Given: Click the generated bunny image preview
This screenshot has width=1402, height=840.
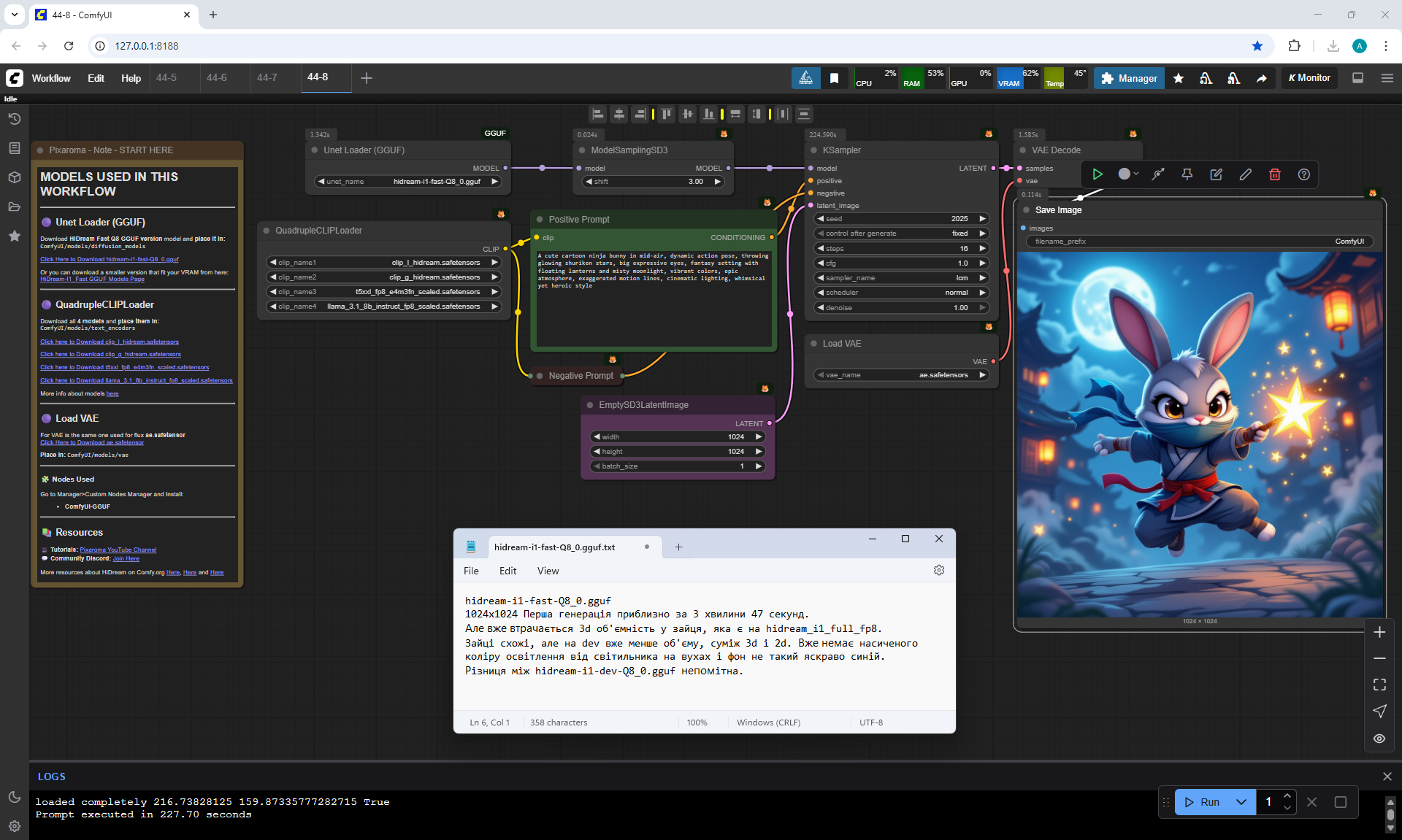Looking at the screenshot, I should 1198,434.
